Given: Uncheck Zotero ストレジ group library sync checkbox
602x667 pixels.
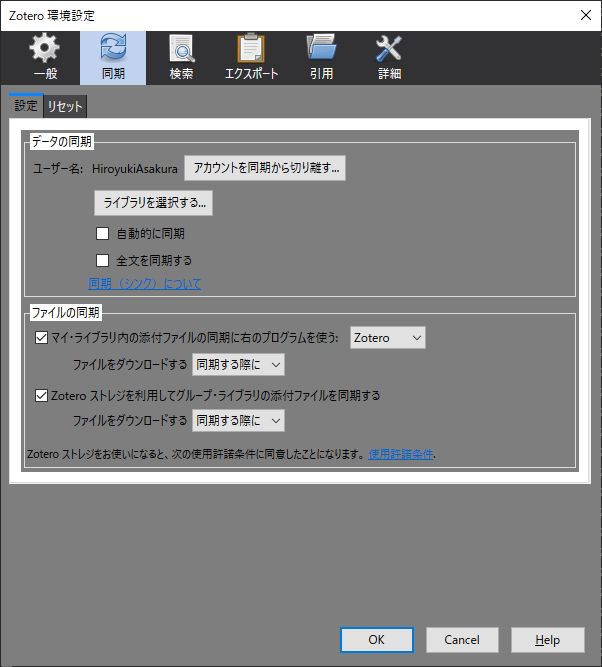Looking at the screenshot, I should click(41, 396).
